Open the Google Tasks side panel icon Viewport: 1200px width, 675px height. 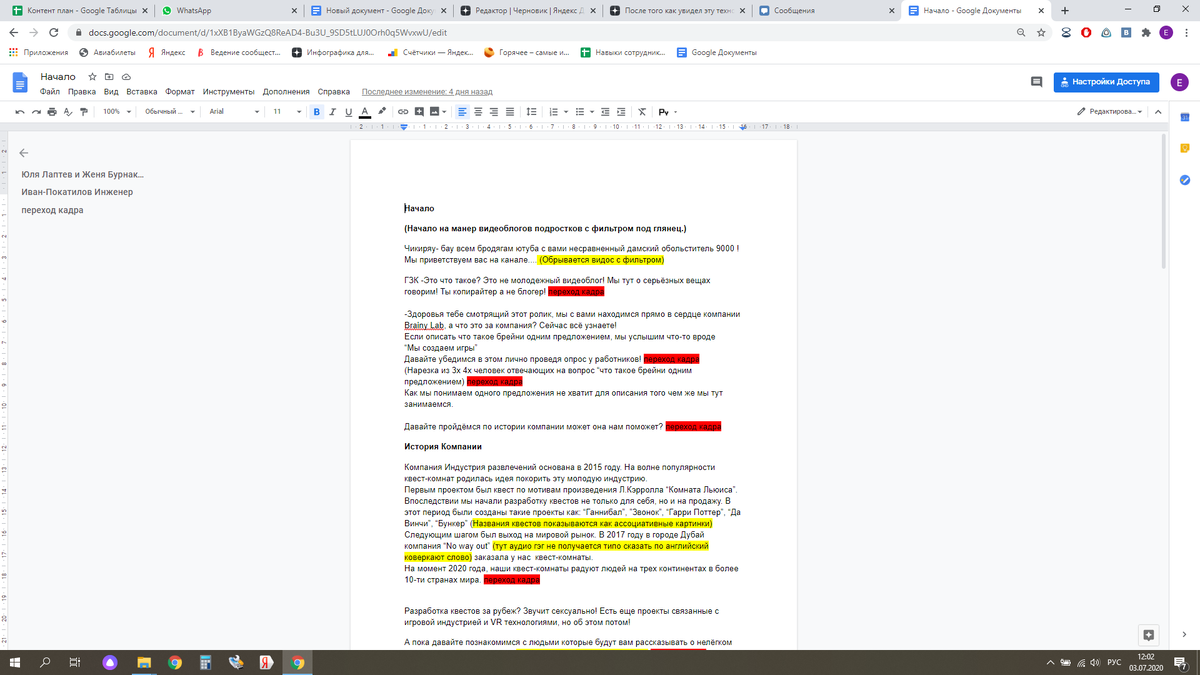point(1184,180)
